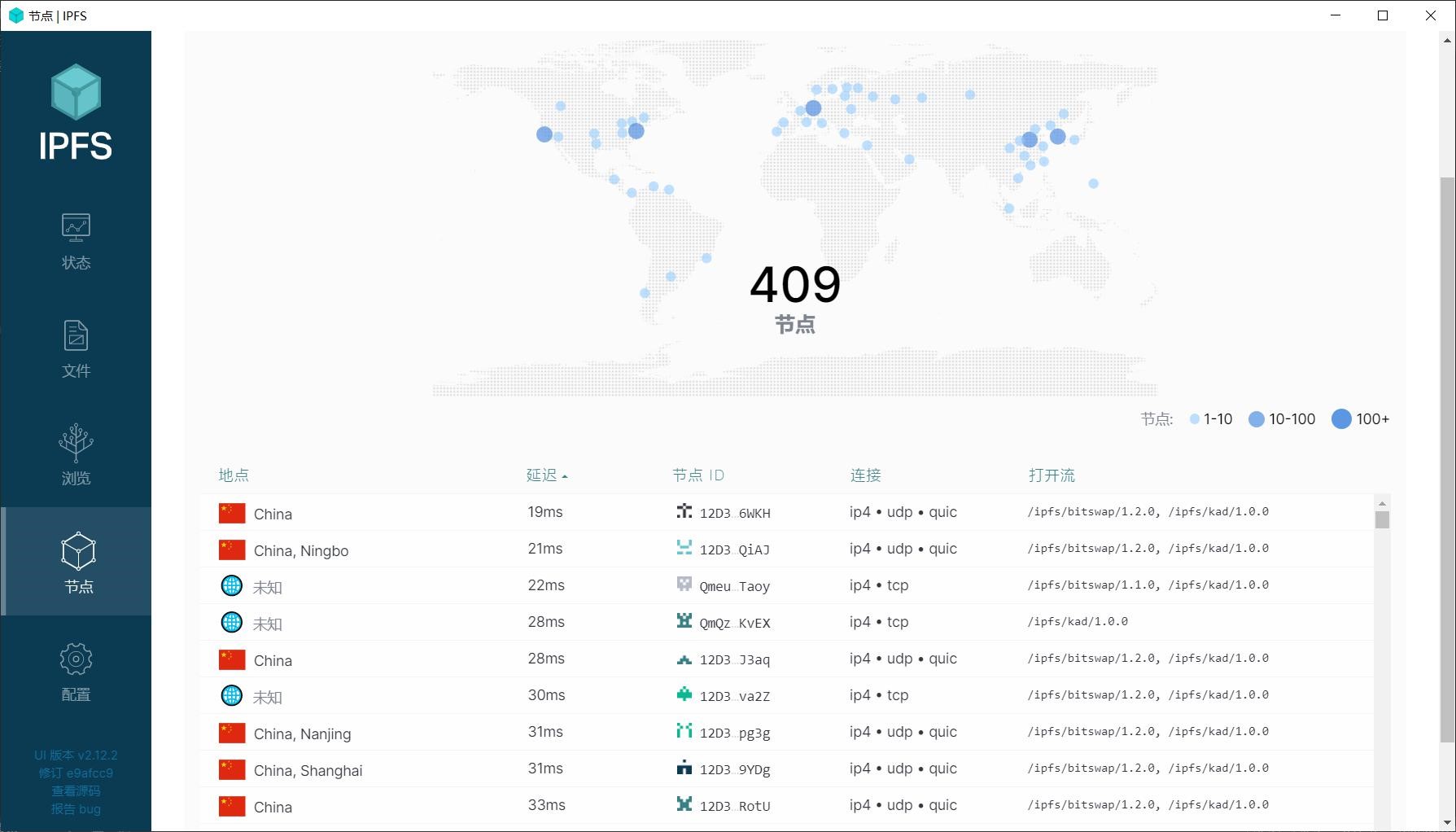Image resolution: width=1456 pixels, height=832 pixels.
Task: Click the 100+ legend dot
Action: [x=1341, y=419]
